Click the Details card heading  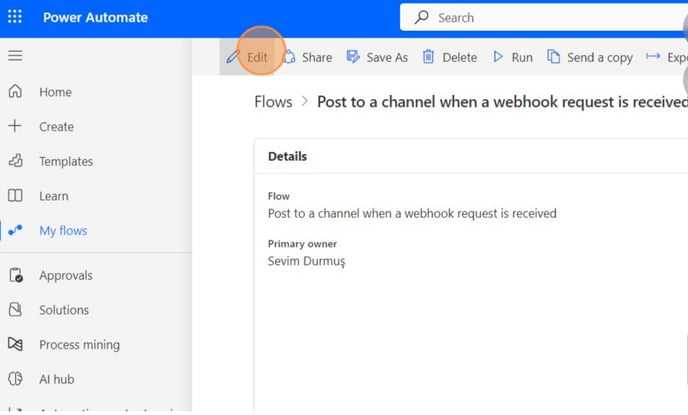click(287, 156)
